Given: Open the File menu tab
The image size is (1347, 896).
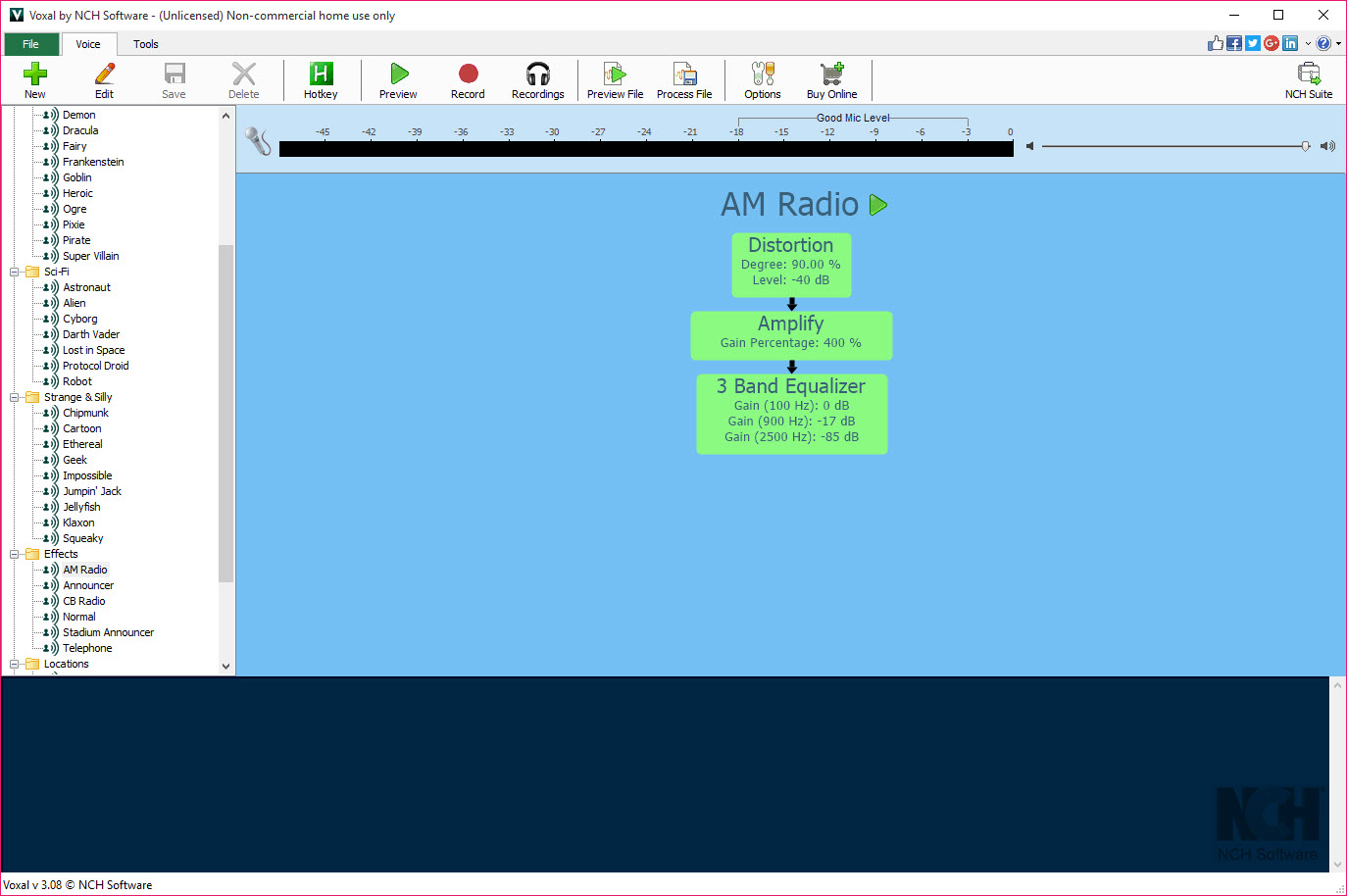Looking at the screenshot, I should click(x=31, y=44).
